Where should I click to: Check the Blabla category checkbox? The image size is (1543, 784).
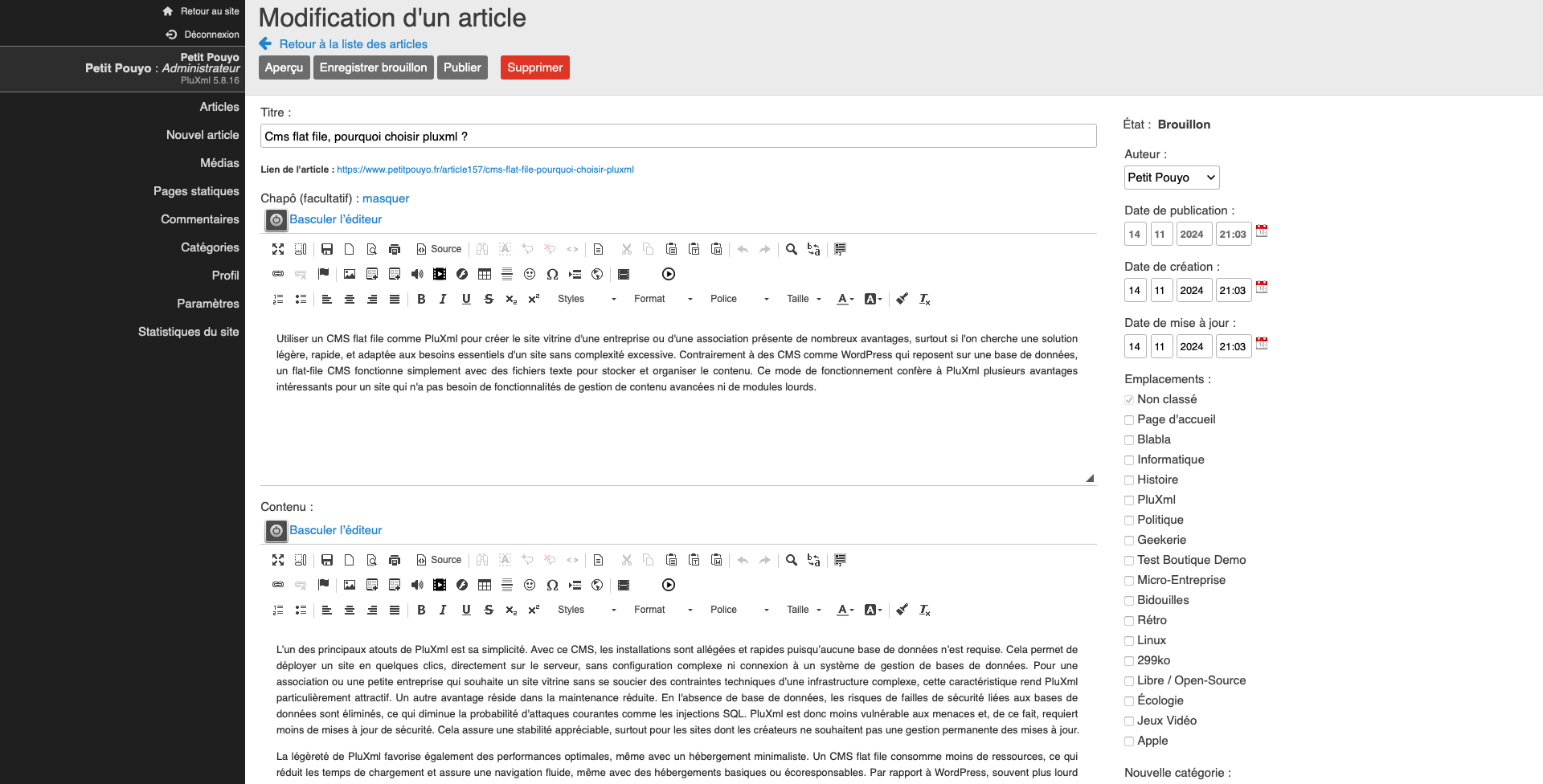click(1129, 440)
